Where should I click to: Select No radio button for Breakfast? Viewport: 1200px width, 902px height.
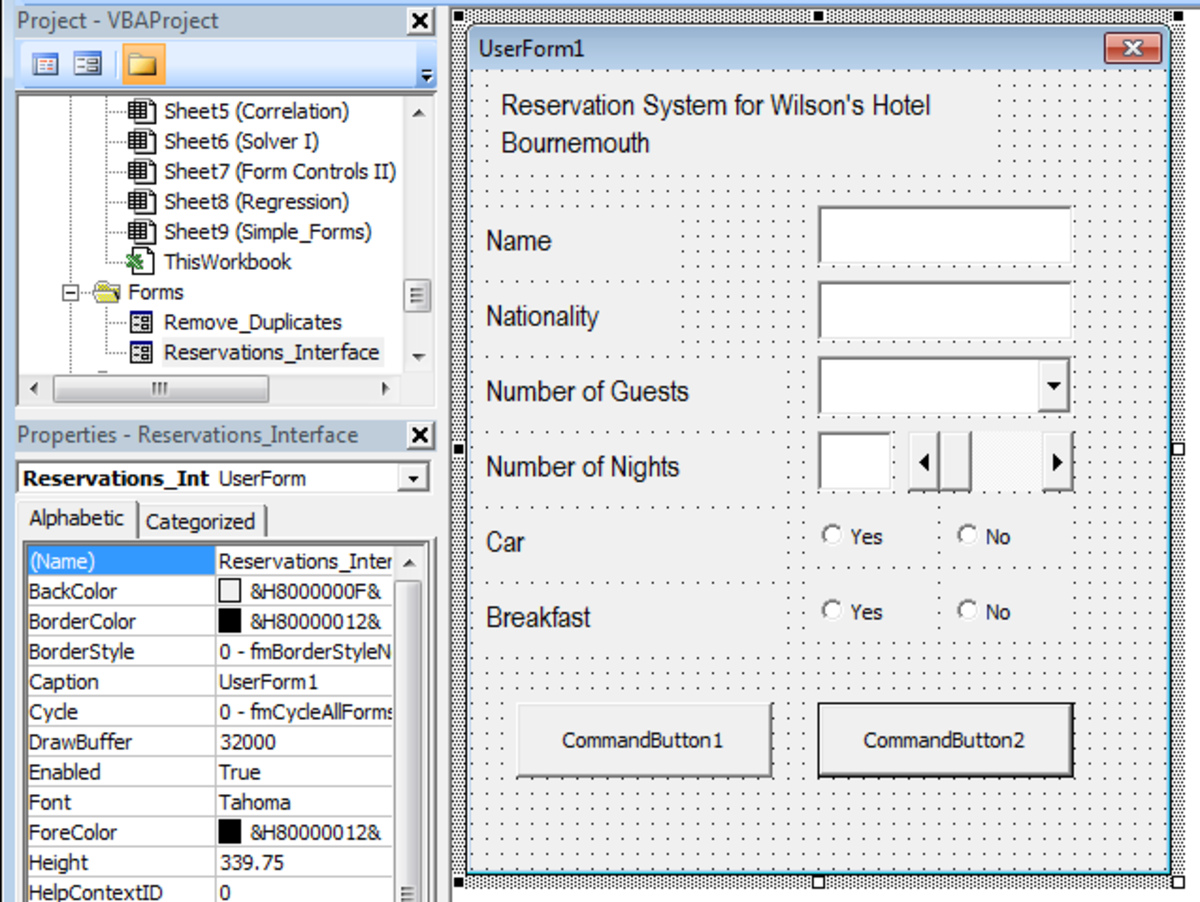click(x=968, y=611)
